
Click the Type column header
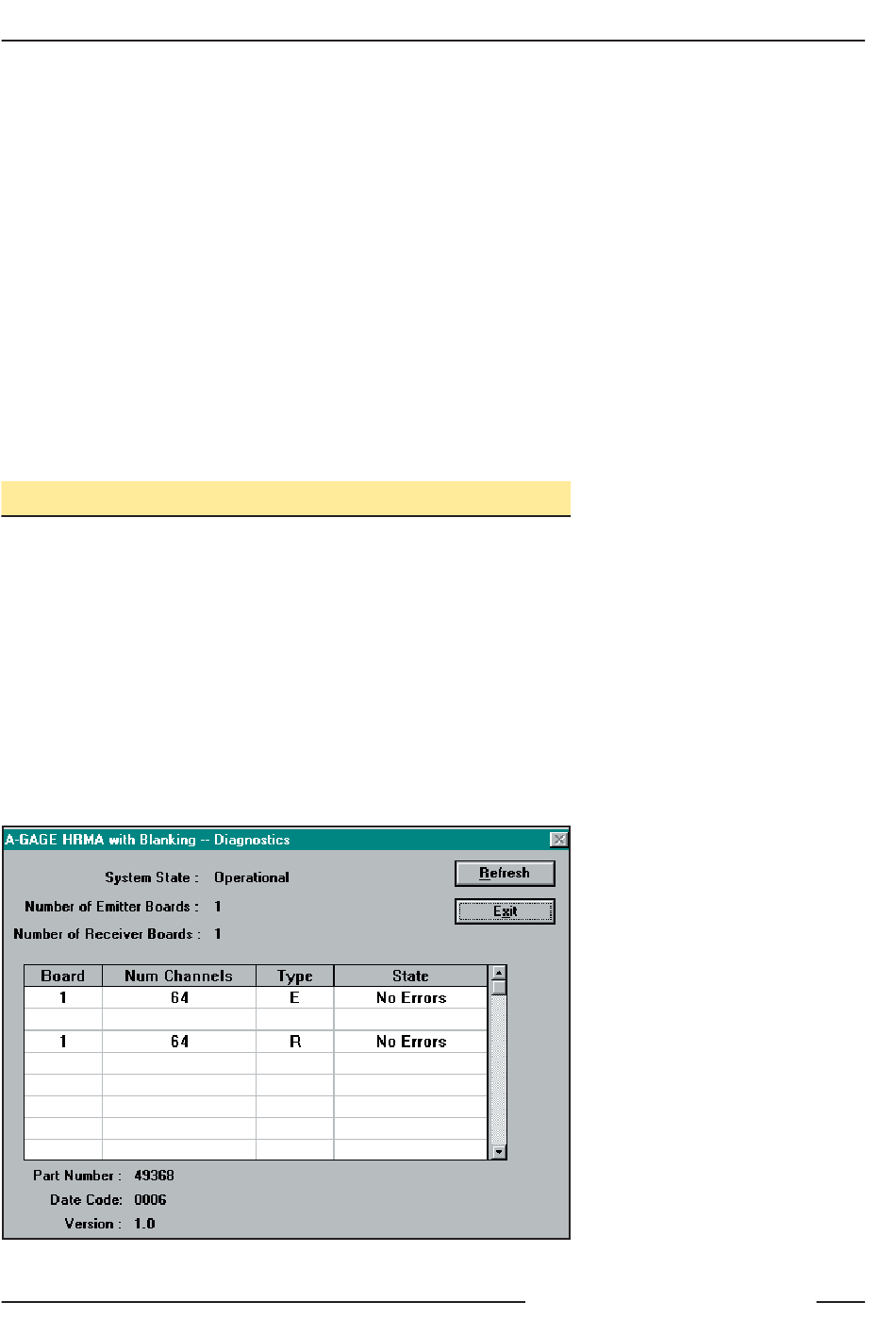point(295,977)
